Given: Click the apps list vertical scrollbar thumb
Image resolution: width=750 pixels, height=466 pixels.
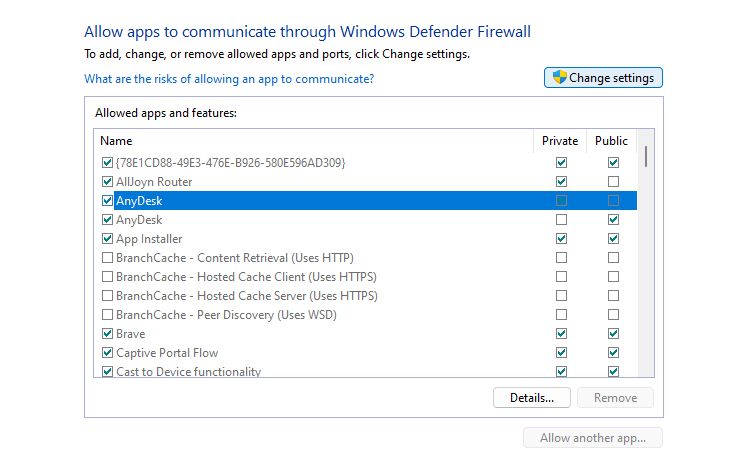Looking at the screenshot, I should coord(647,156).
